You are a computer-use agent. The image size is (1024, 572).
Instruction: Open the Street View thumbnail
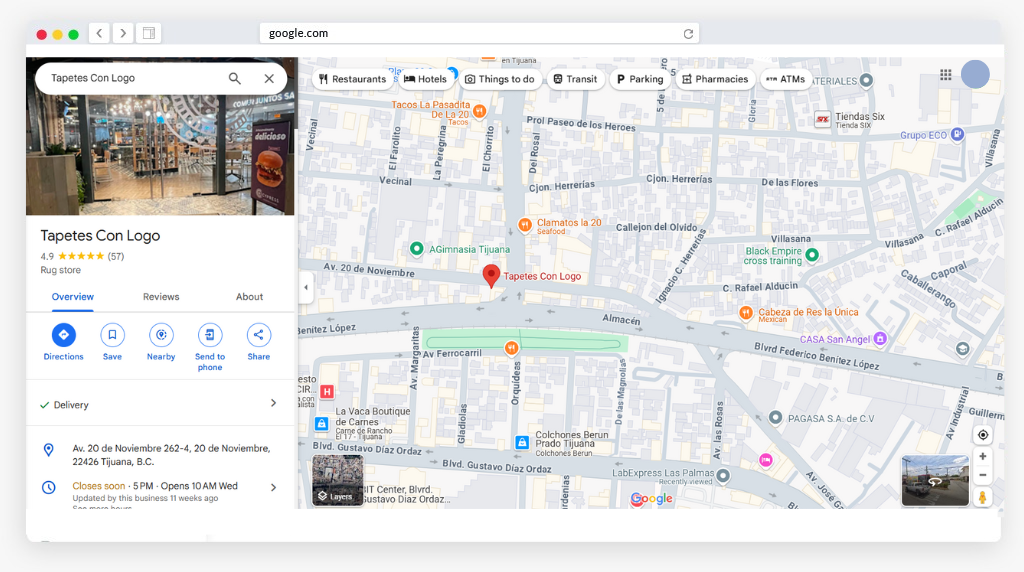click(935, 481)
